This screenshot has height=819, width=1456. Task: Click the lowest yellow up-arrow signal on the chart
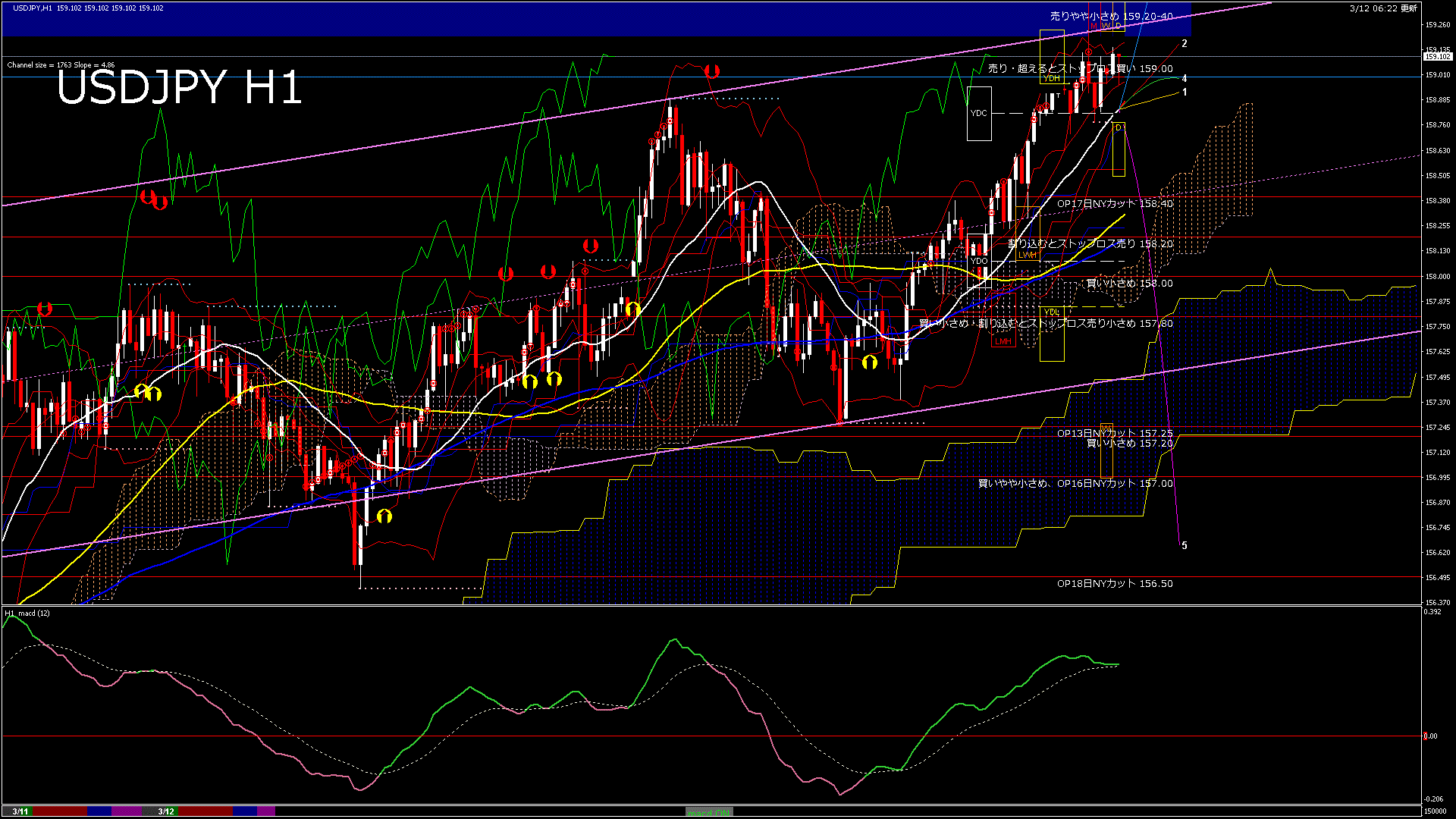point(384,516)
